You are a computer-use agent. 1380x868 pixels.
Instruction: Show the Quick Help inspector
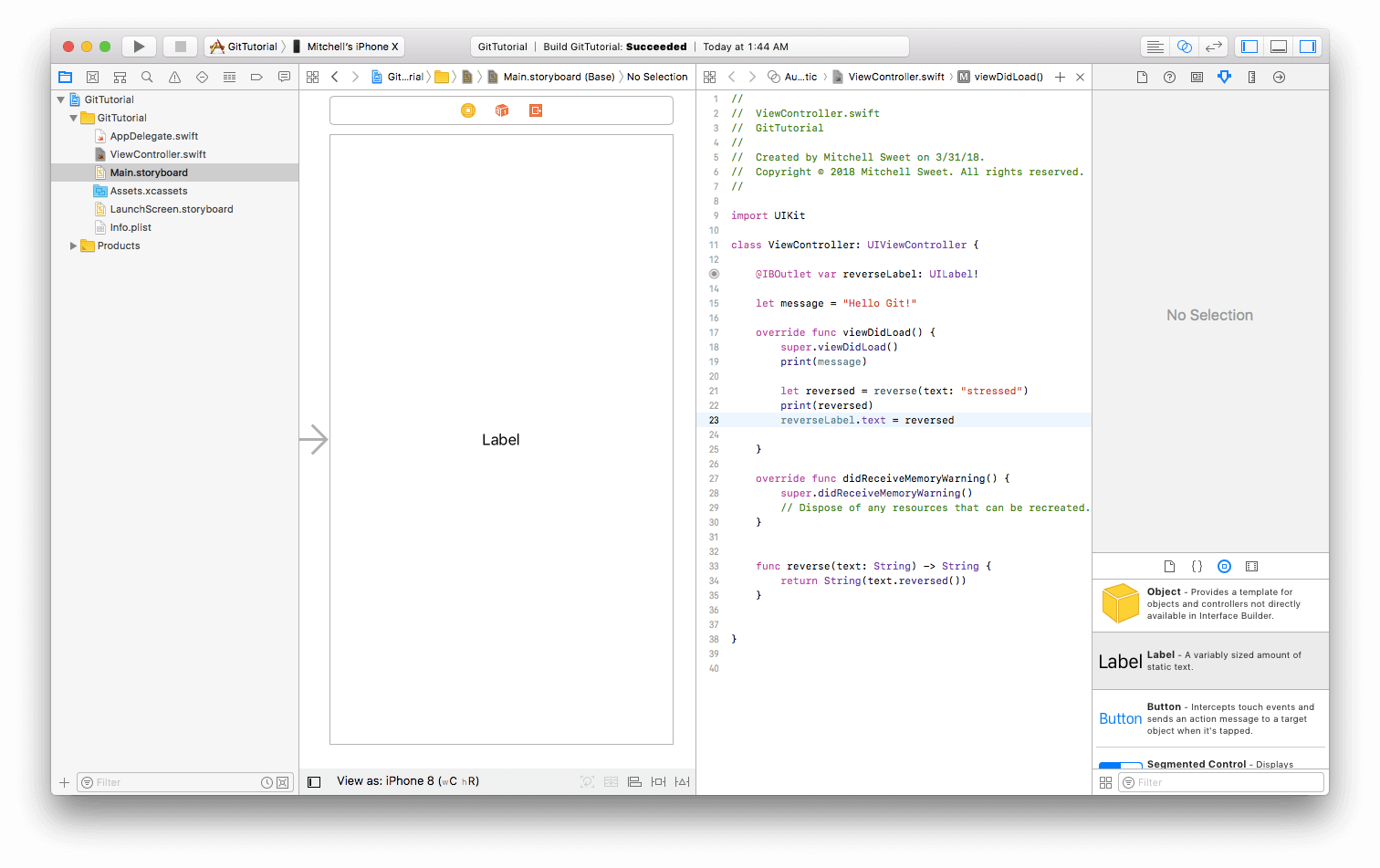coord(1169,78)
